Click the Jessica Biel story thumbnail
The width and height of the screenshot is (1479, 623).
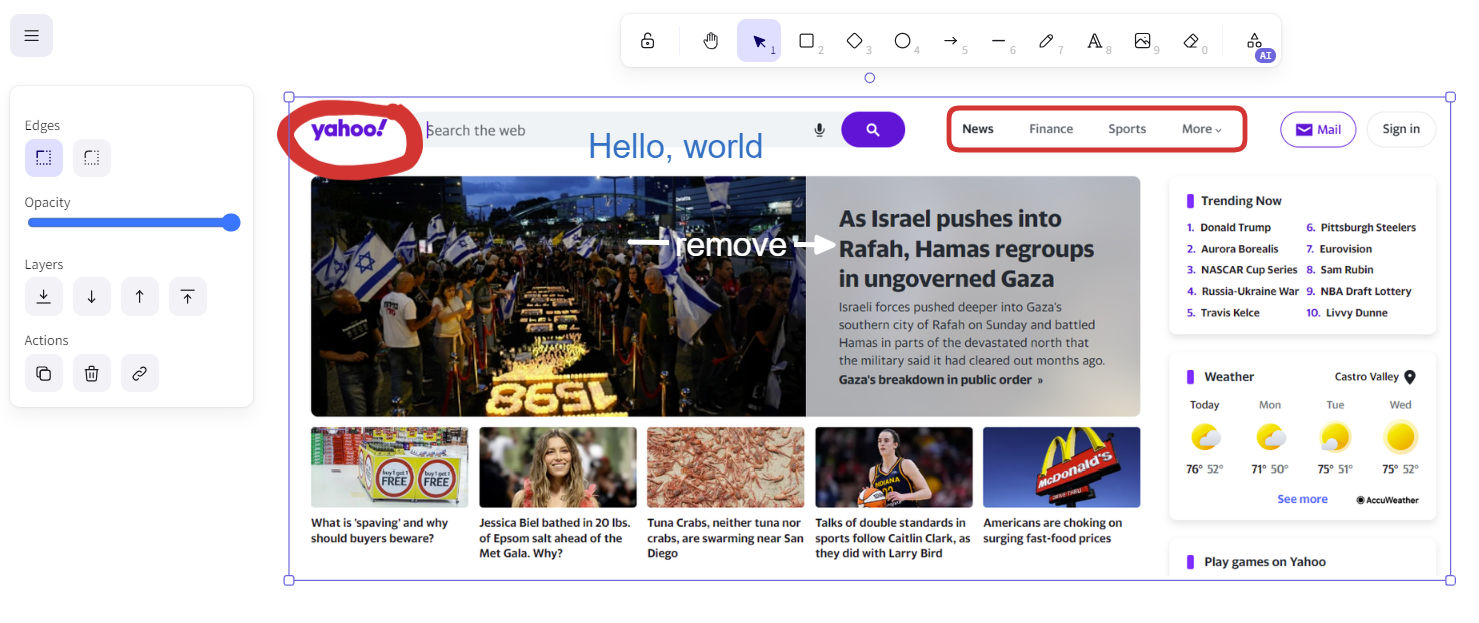coord(558,467)
